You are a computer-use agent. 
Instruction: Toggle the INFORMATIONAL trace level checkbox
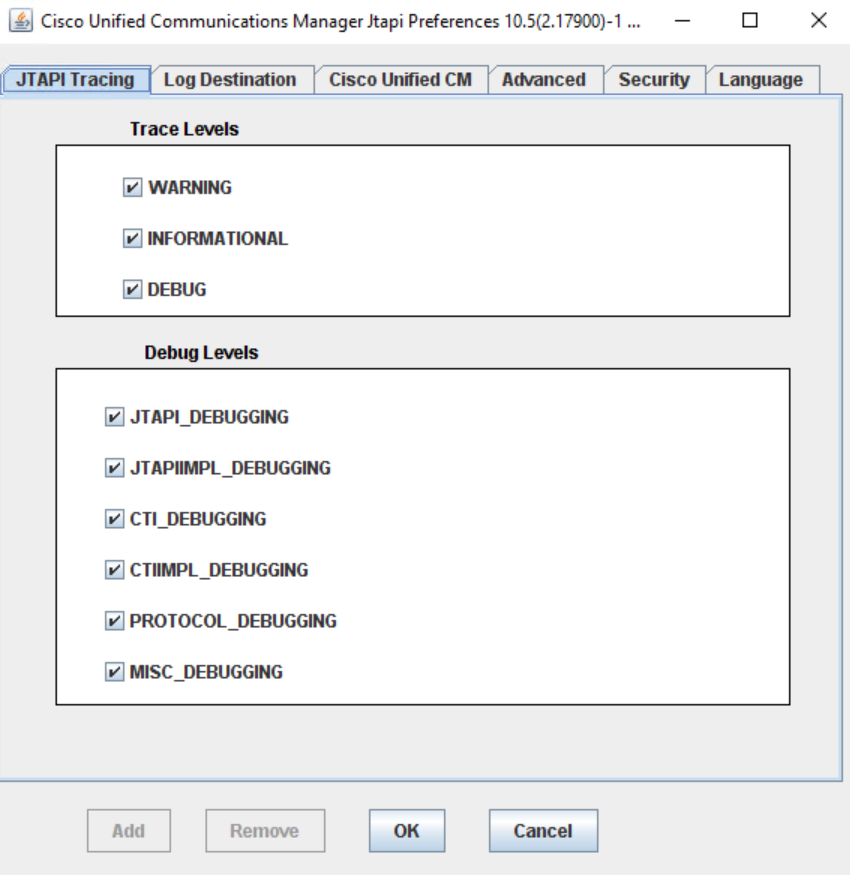click(x=132, y=239)
